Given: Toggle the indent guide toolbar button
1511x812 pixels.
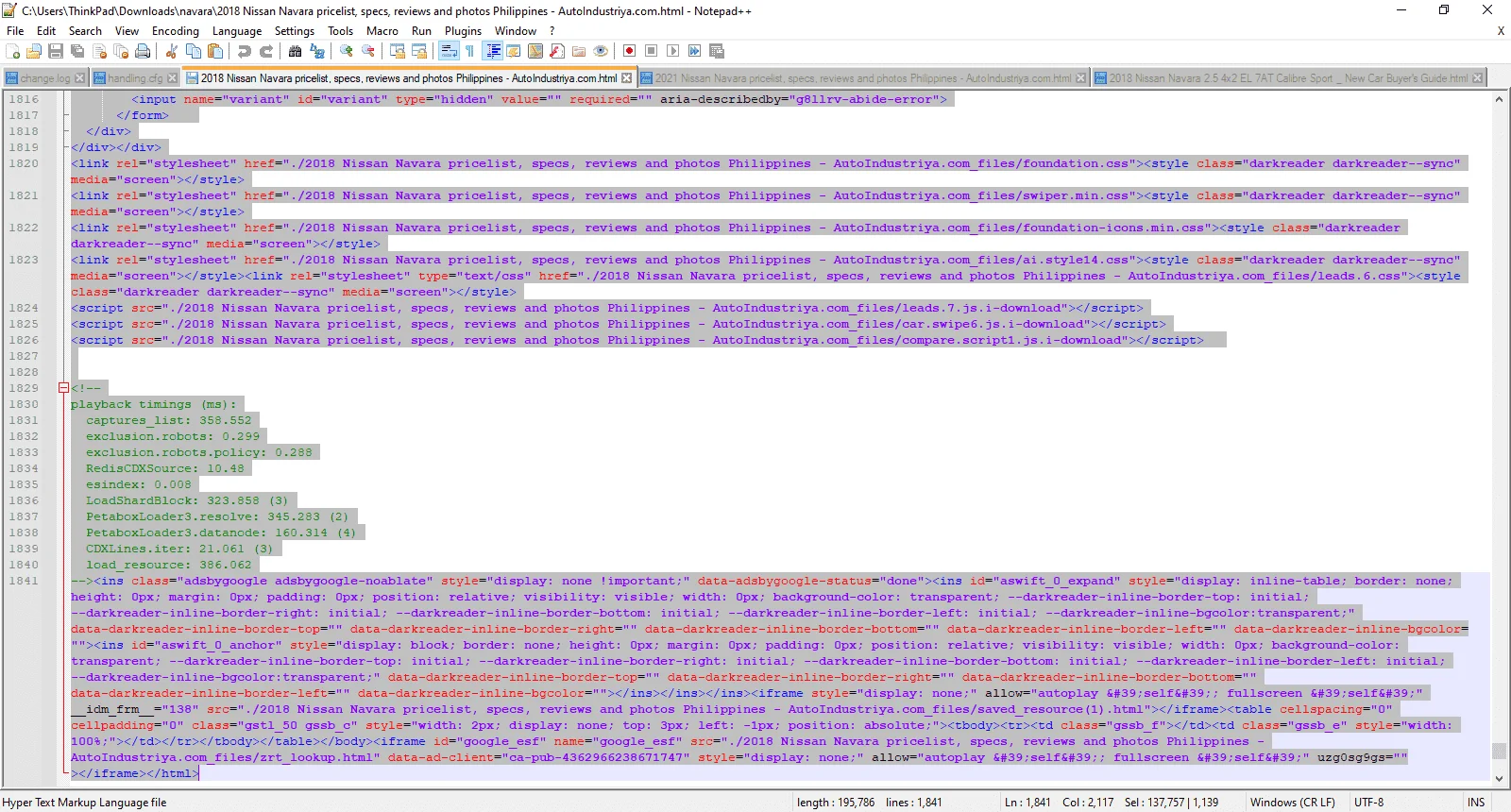Looking at the screenshot, I should click(492, 51).
